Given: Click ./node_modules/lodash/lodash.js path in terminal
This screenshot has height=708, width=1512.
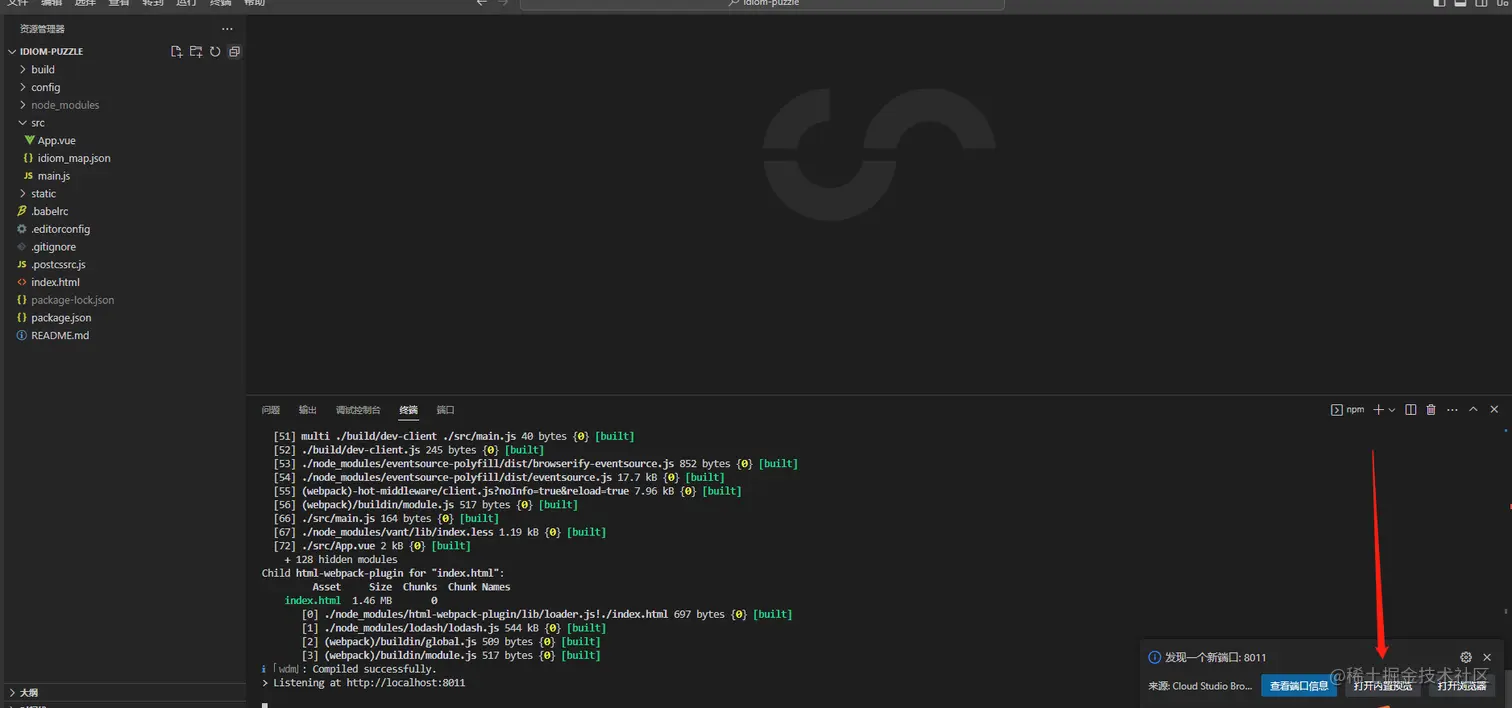Looking at the screenshot, I should coord(411,628).
